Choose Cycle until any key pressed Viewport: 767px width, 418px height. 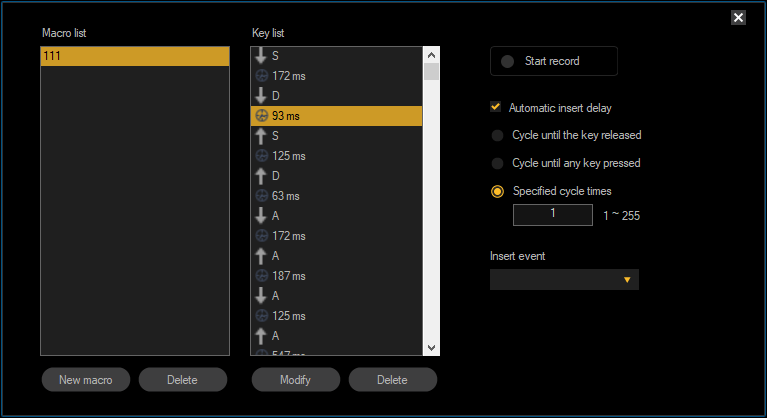pos(498,163)
